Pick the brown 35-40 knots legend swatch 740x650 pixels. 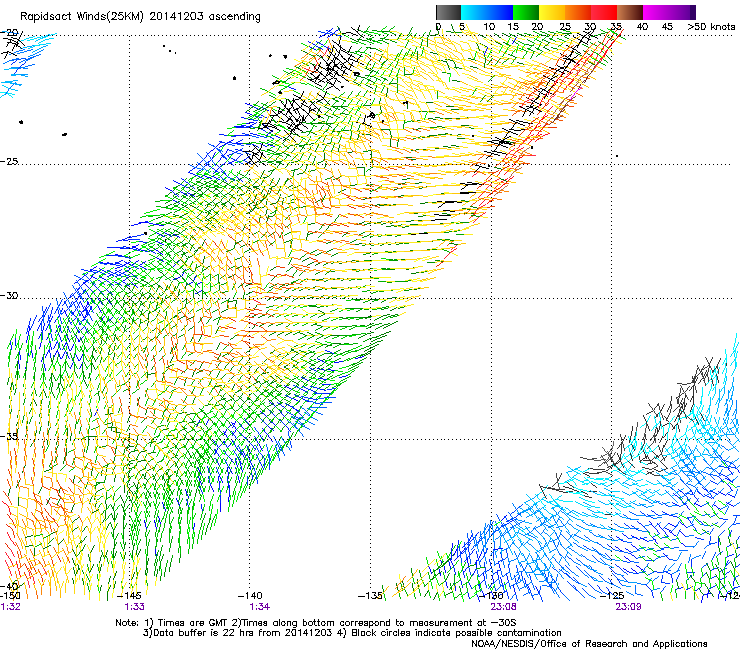630,12
